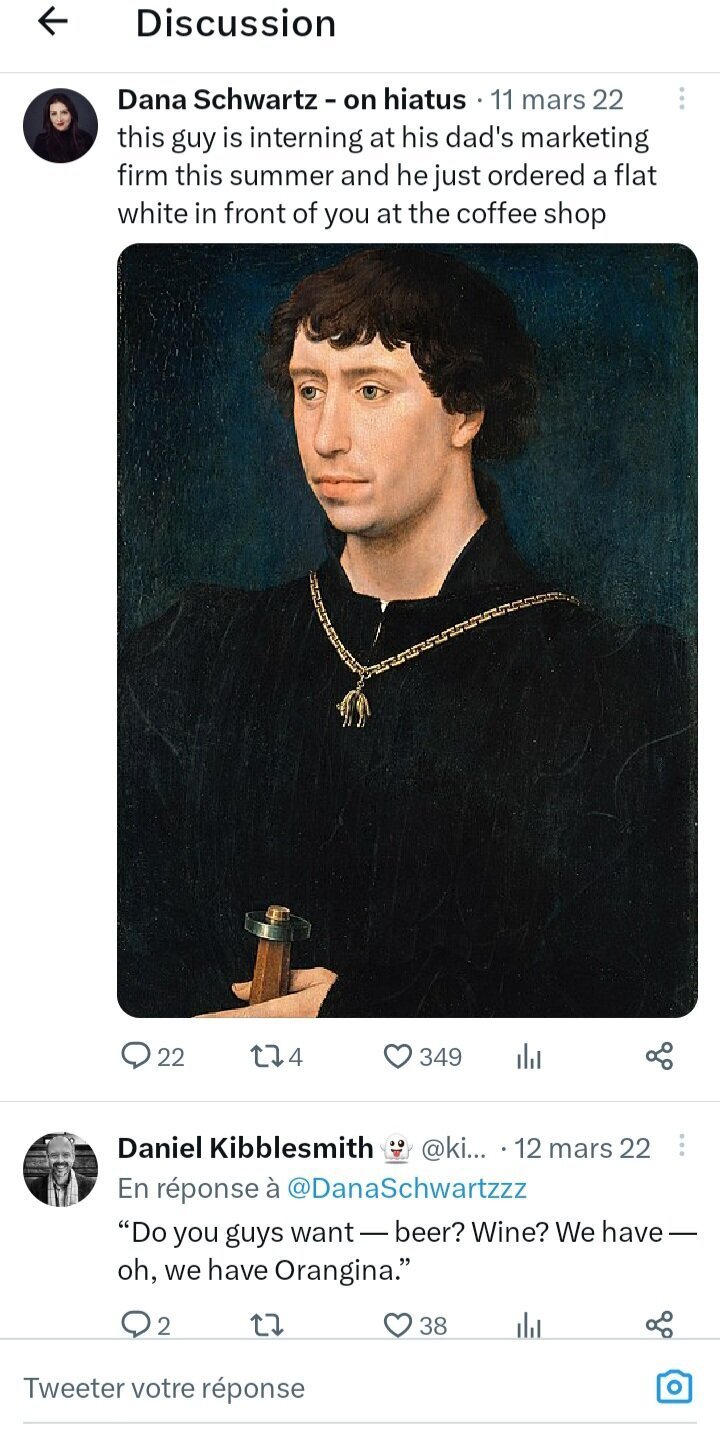Tap the back arrow in header
Image resolution: width=720 pixels, height=1433 pixels.
click(x=52, y=23)
